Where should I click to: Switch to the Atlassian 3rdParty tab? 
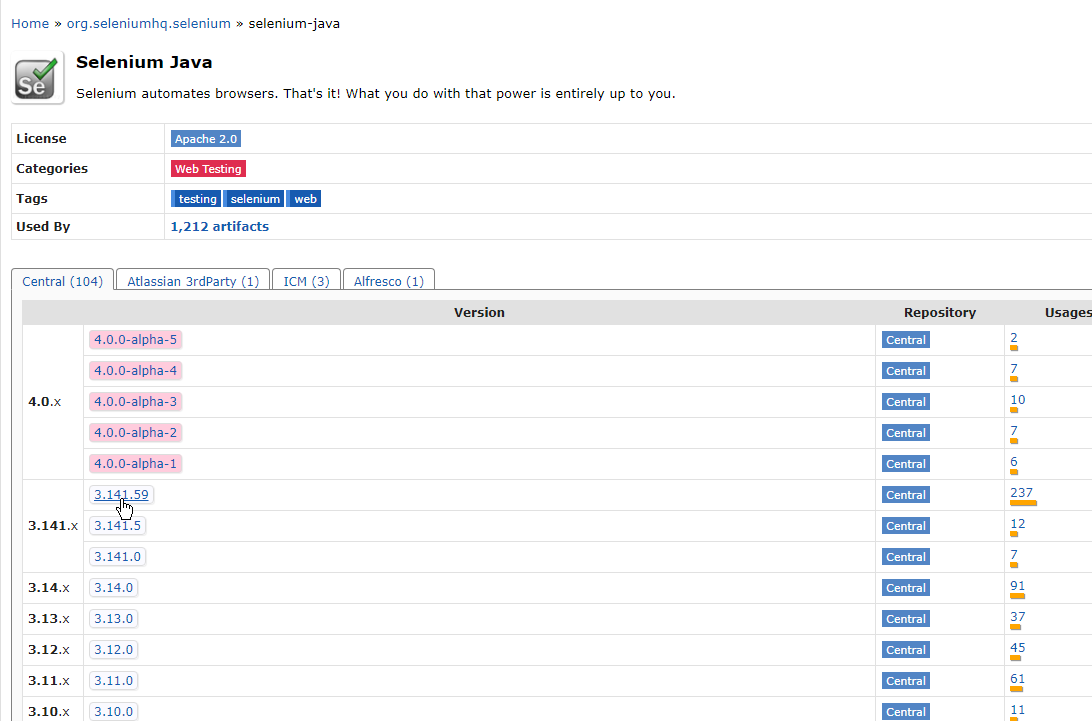click(x=193, y=281)
